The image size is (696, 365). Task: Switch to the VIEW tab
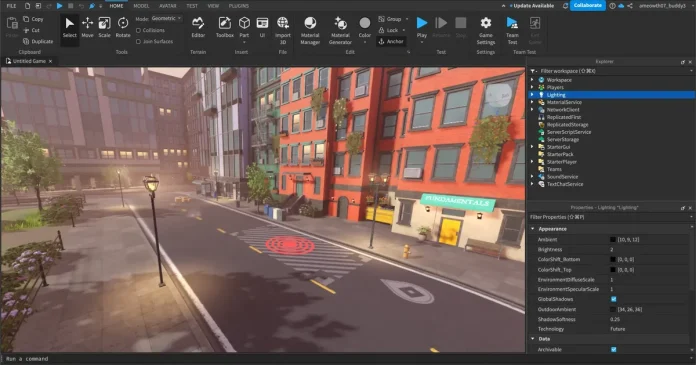(x=214, y=6)
